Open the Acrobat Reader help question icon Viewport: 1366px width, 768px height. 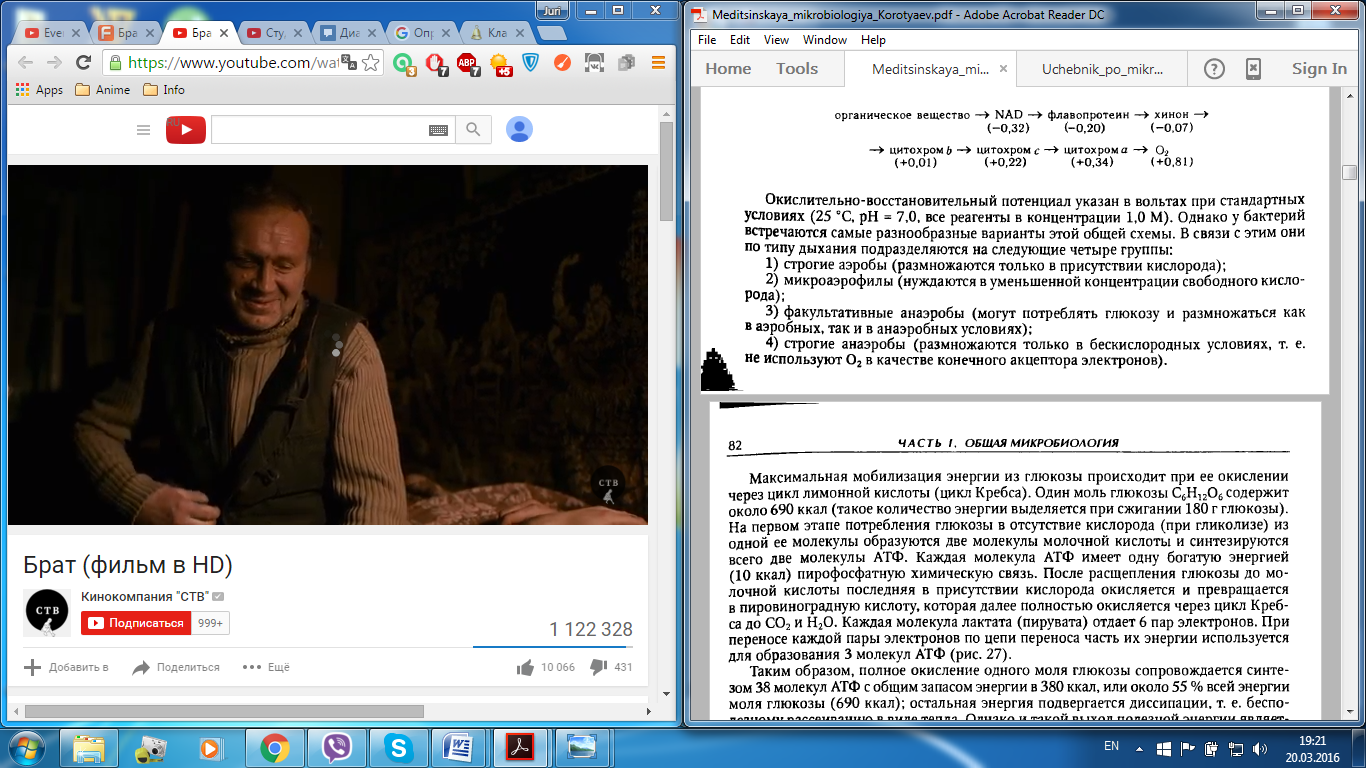[x=1214, y=69]
